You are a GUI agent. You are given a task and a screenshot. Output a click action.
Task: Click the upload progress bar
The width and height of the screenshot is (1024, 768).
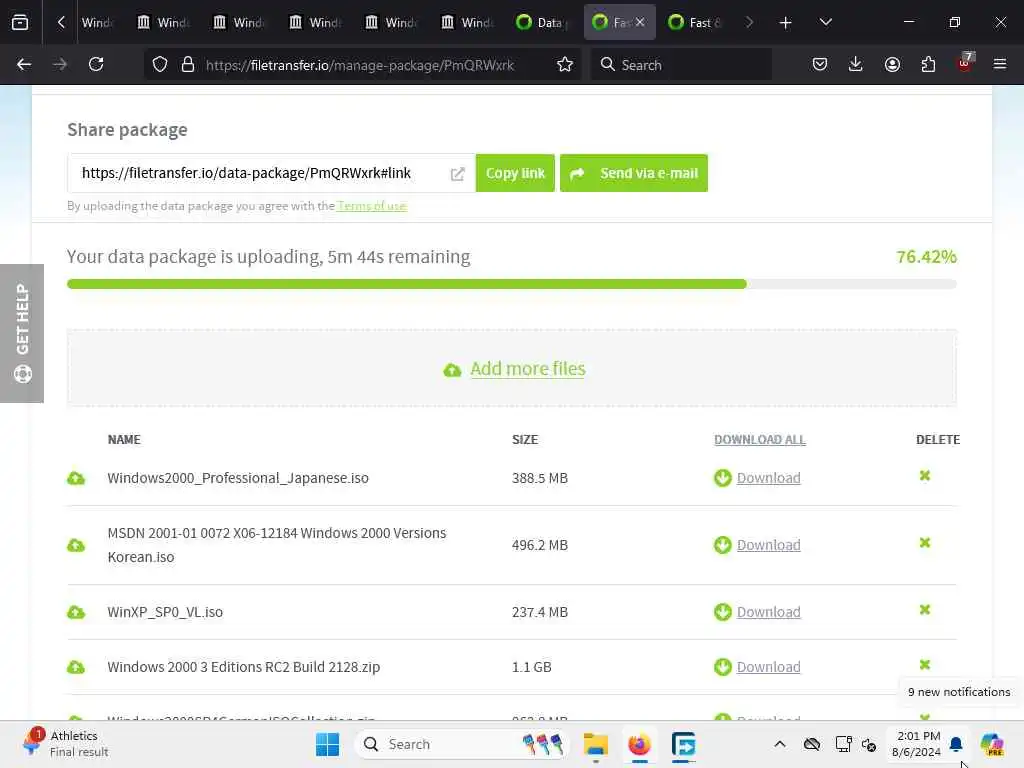pyautogui.click(x=511, y=284)
